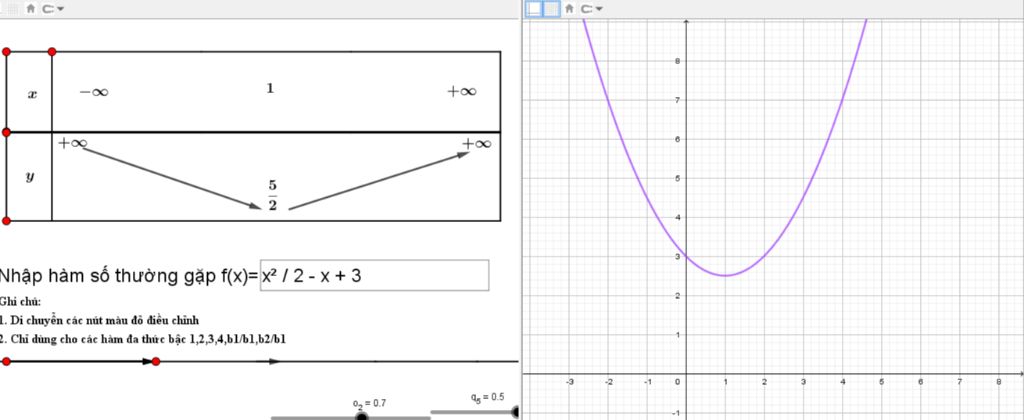Click home icon in right graphics view

coord(569,8)
